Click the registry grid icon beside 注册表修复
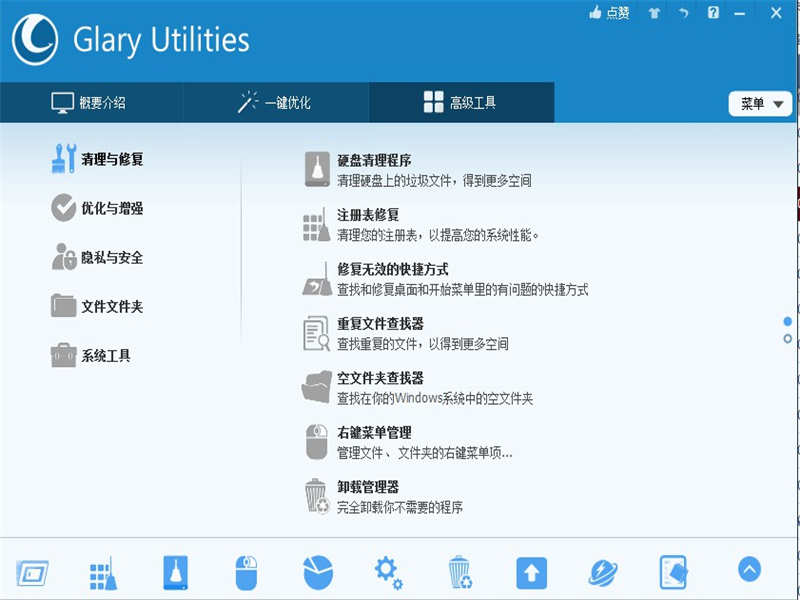The width and height of the screenshot is (800, 600). [x=316, y=224]
